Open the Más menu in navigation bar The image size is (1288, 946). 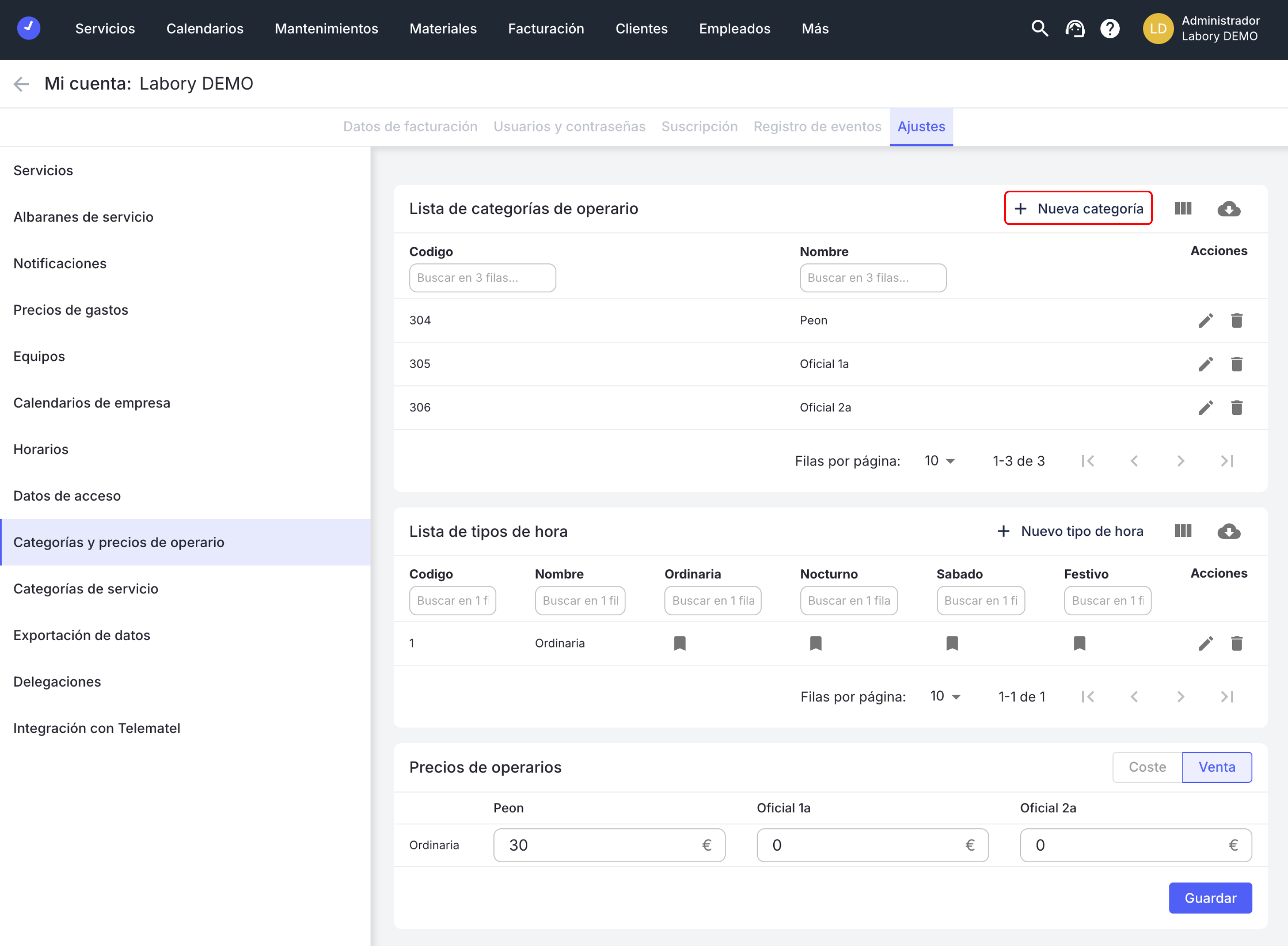[x=814, y=29]
